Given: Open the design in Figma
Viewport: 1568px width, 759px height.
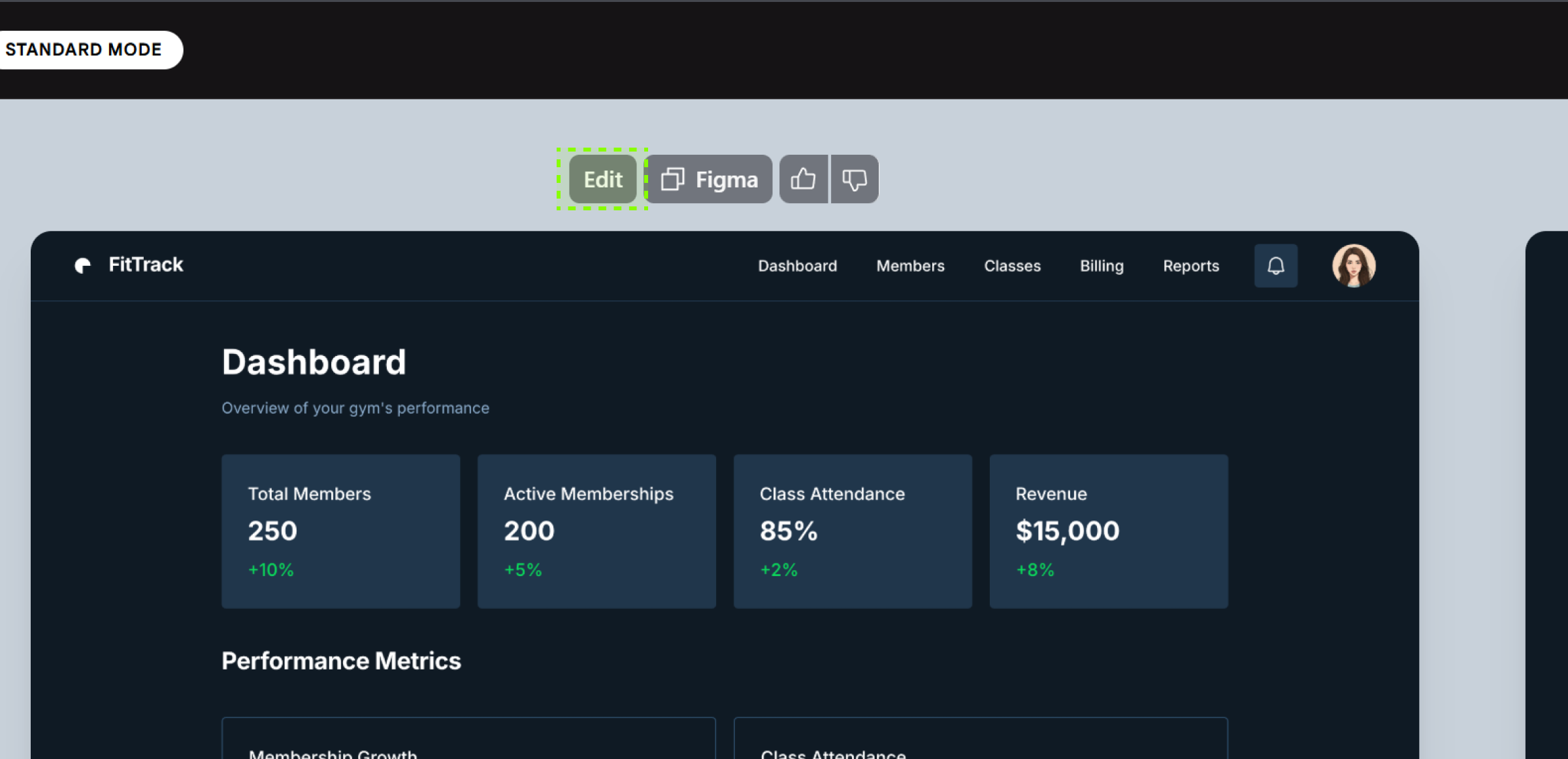Looking at the screenshot, I should (709, 179).
